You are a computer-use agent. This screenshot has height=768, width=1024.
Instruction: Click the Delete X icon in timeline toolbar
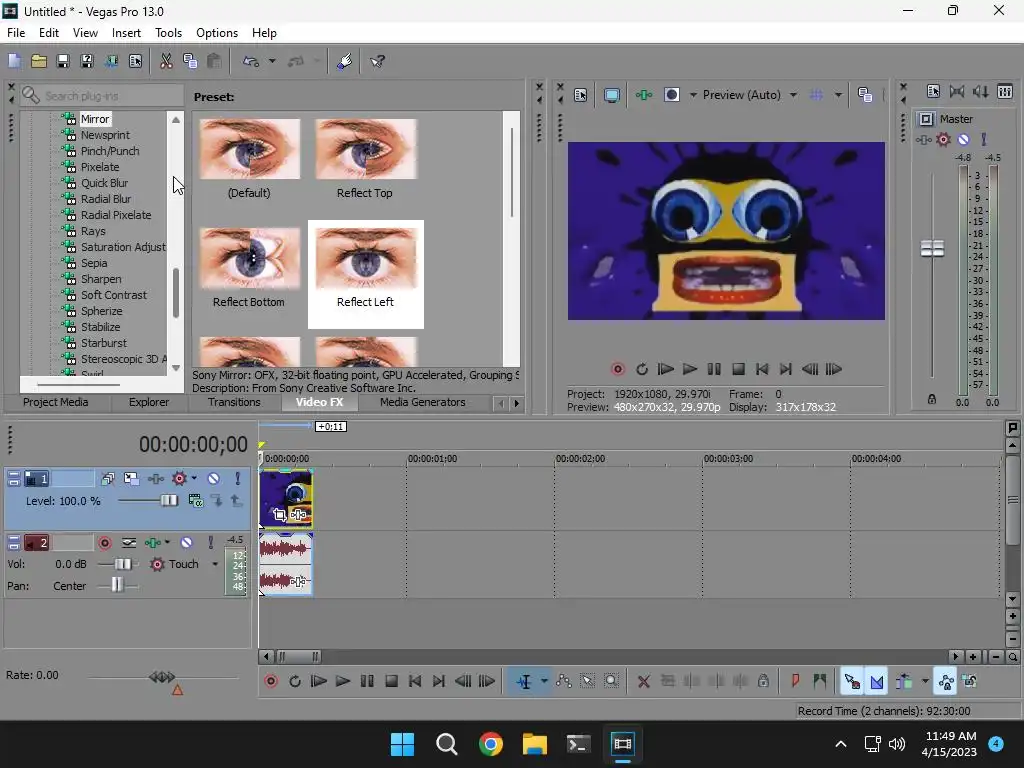coord(643,682)
